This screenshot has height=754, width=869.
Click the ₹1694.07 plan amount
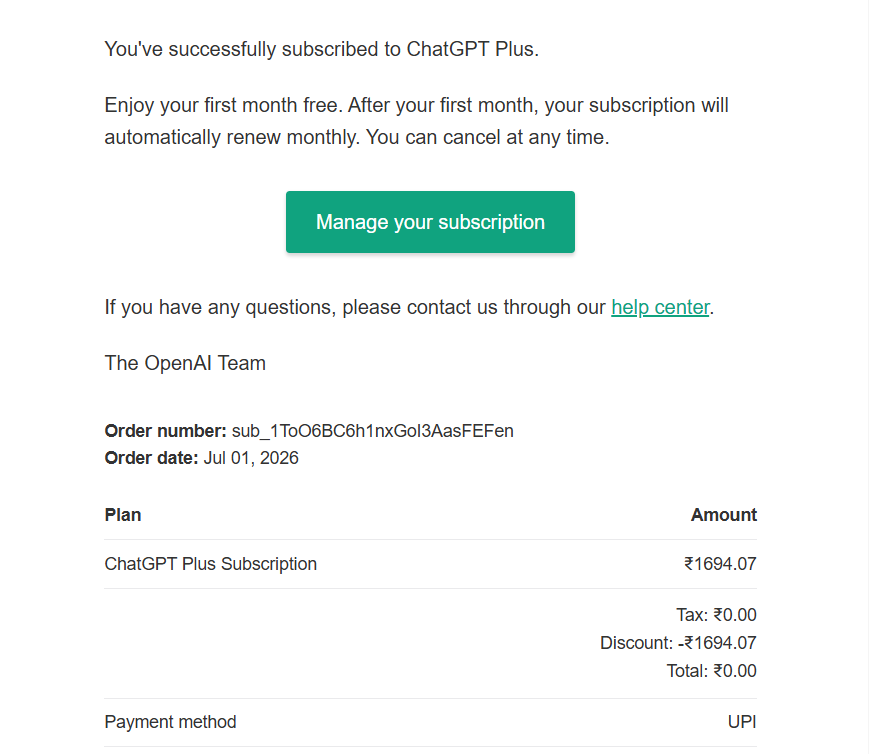(x=720, y=564)
